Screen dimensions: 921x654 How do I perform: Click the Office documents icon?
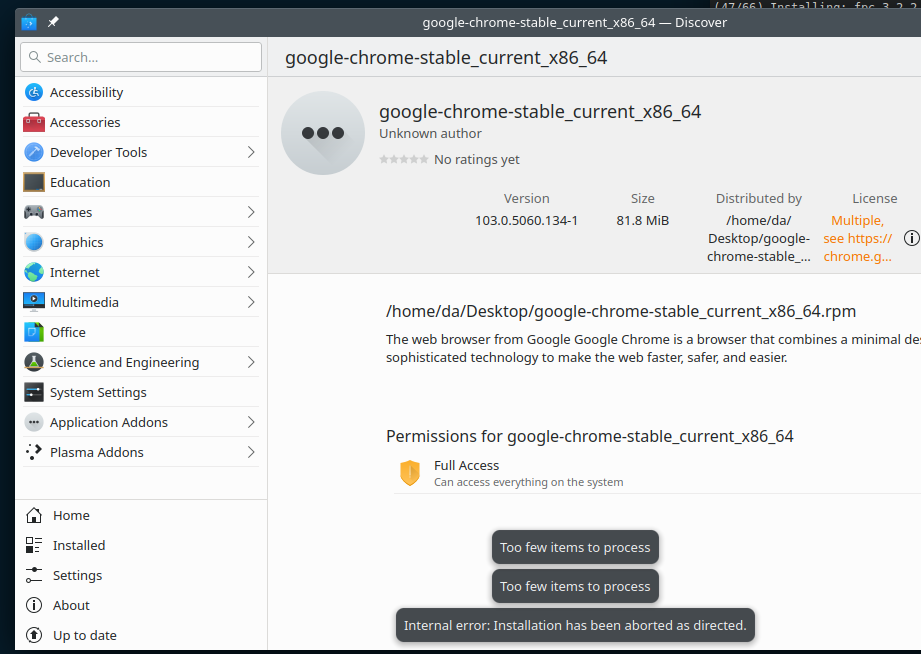click(34, 332)
